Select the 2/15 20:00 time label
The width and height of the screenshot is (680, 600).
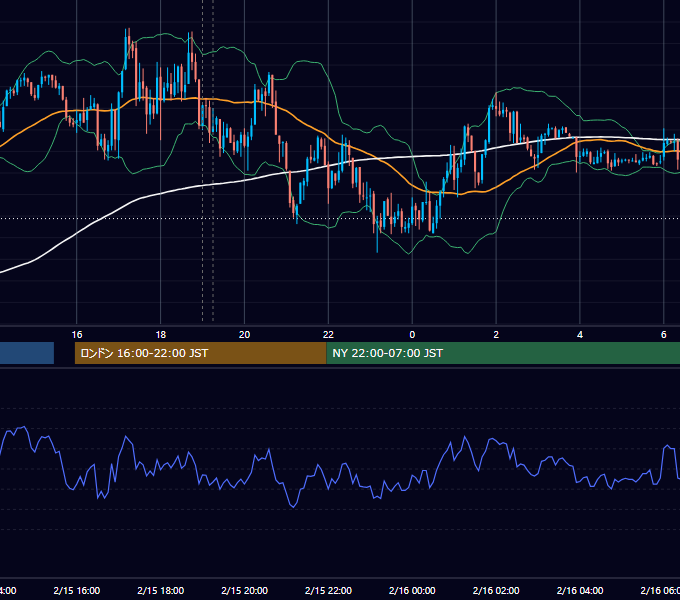tap(245, 590)
